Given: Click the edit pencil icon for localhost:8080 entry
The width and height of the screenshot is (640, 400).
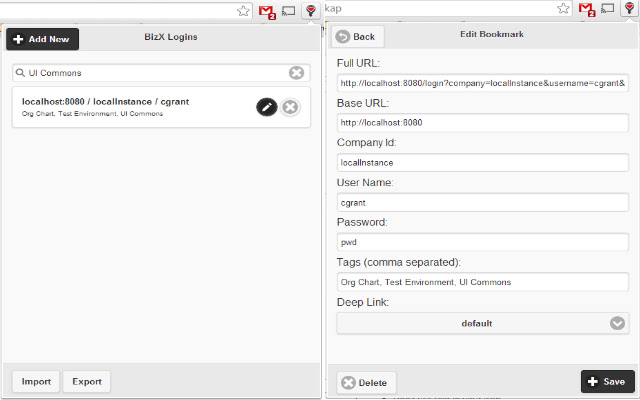Looking at the screenshot, I should click(x=267, y=107).
